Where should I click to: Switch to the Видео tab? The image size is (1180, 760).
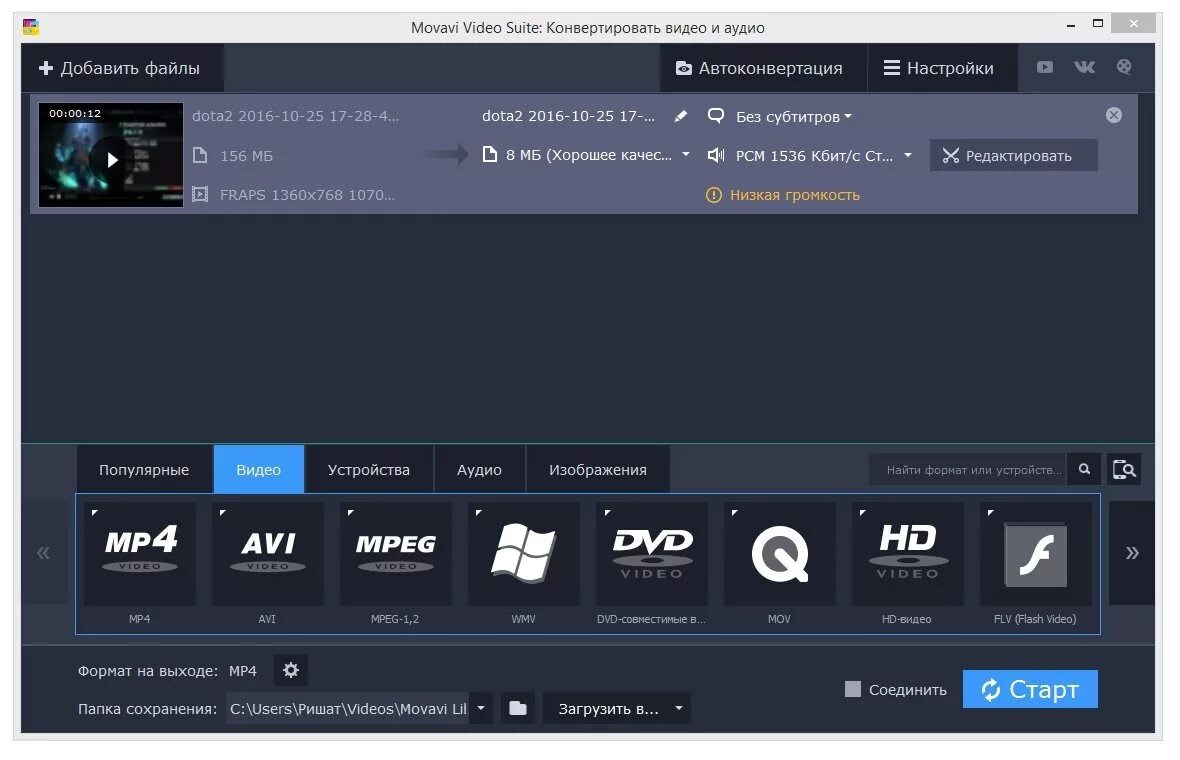coord(259,470)
